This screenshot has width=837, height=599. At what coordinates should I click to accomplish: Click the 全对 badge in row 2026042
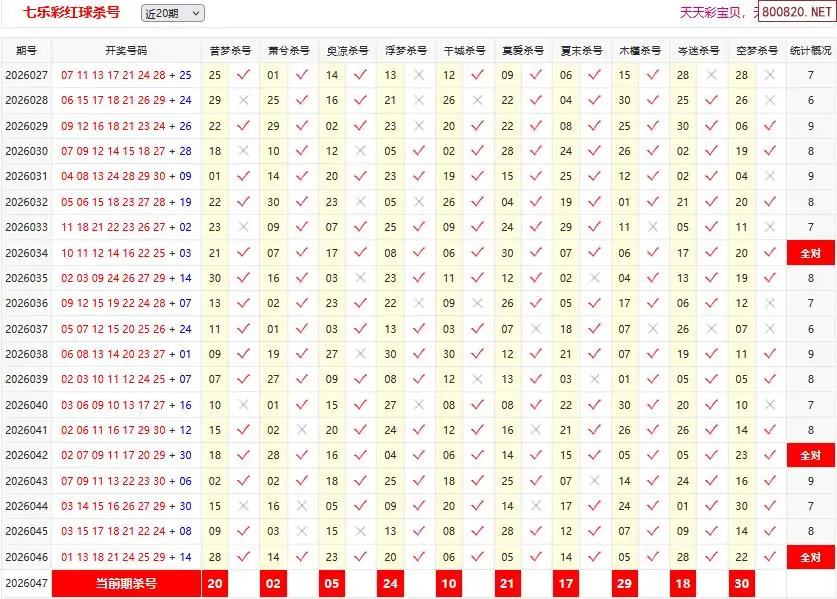[810, 456]
